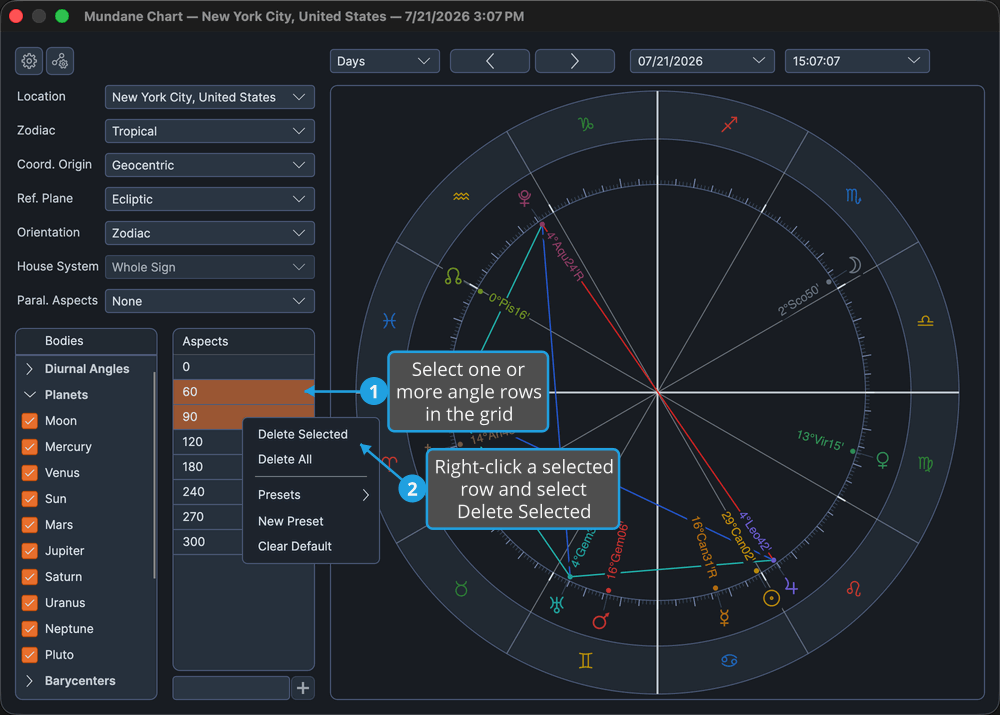Select the 60 aspect row
1000x715 pixels.
point(244,392)
